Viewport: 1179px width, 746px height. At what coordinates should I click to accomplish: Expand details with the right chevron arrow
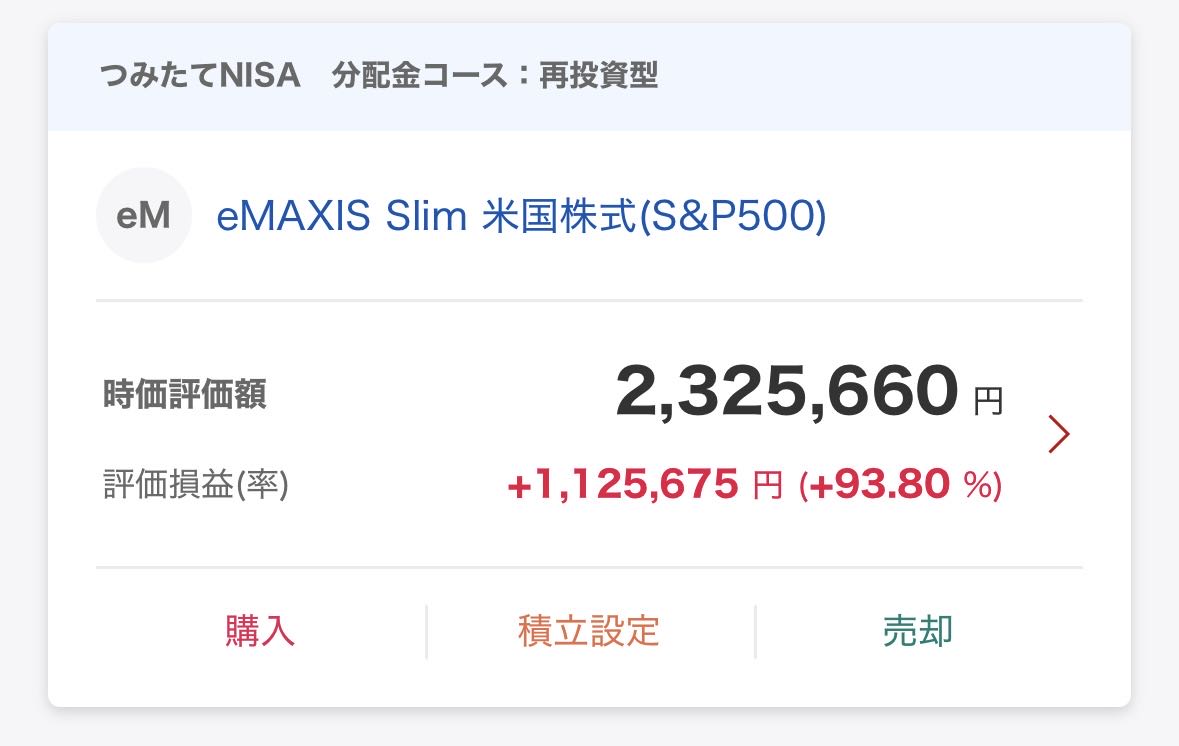1059,433
